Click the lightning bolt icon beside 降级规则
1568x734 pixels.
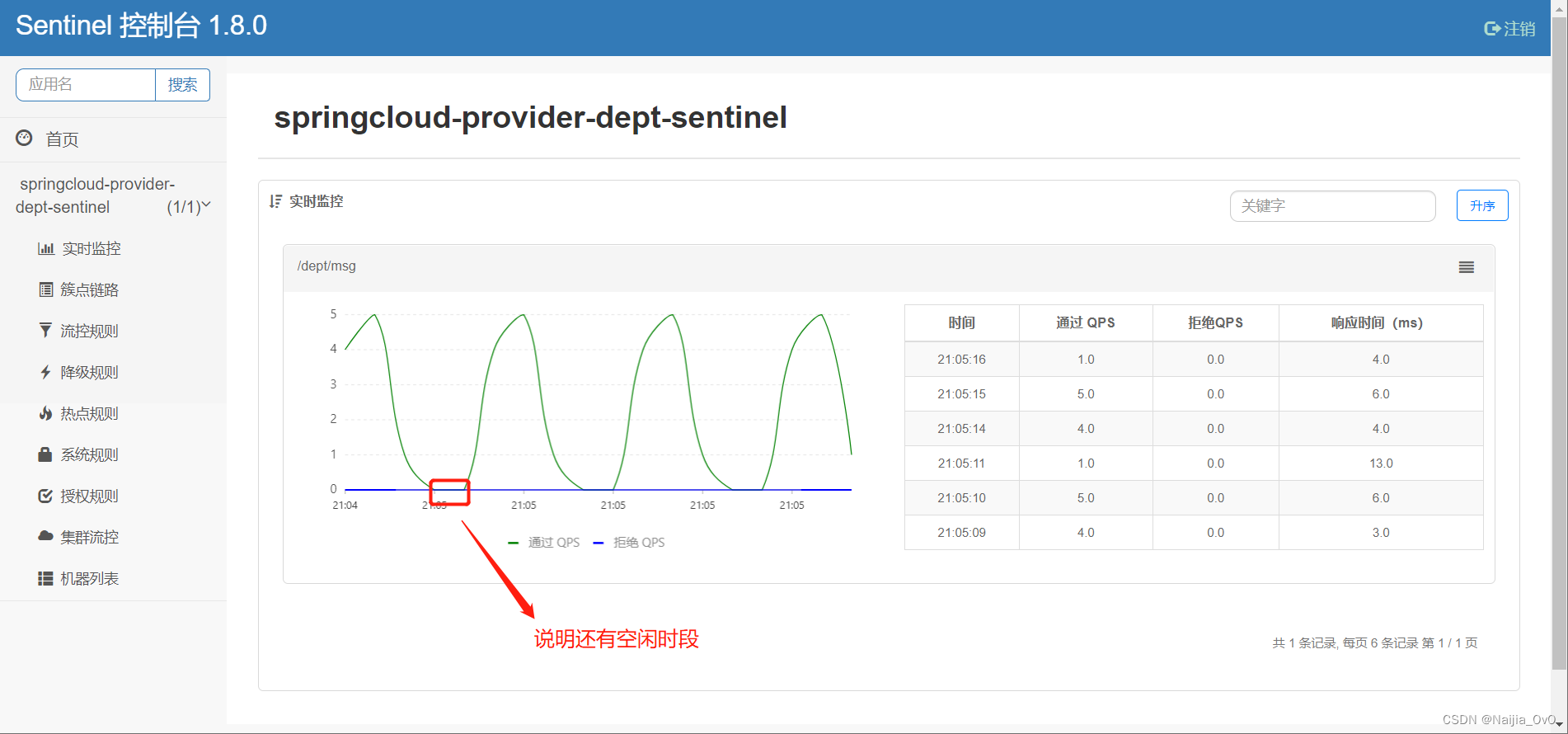click(45, 372)
